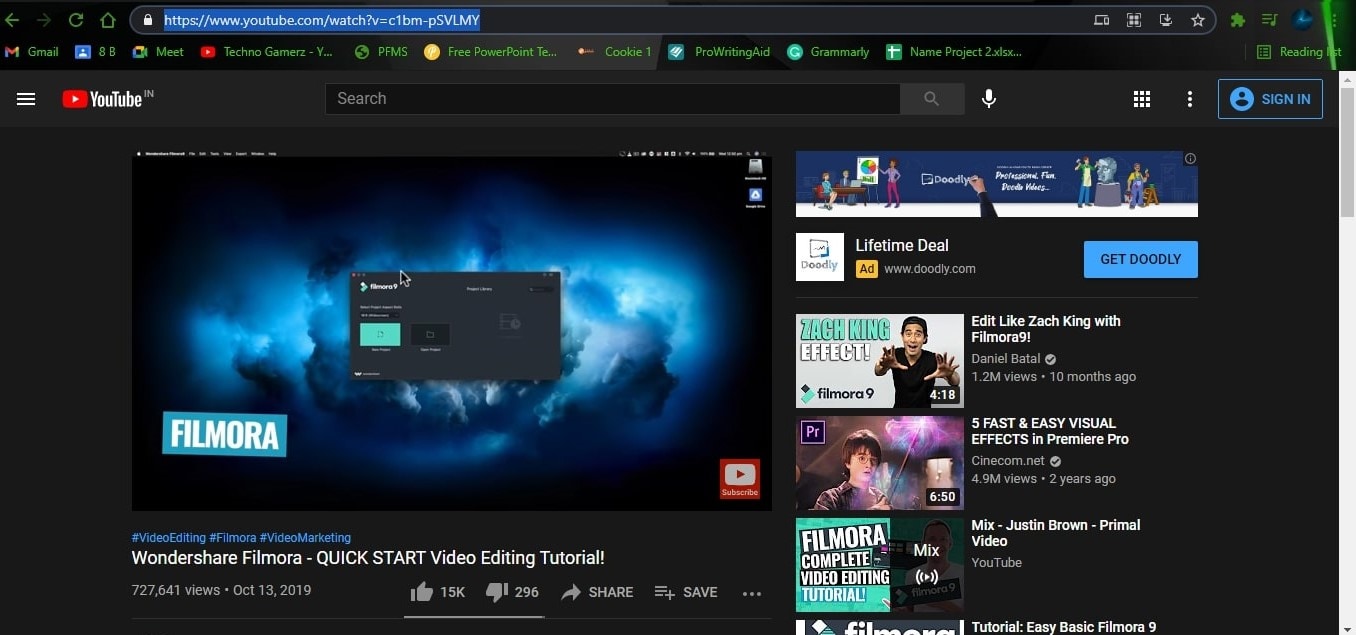Image resolution: width=1356 pixels, height=635 pixels.
Task: Open the #VideoEditing hashtag
Action: 169,538
